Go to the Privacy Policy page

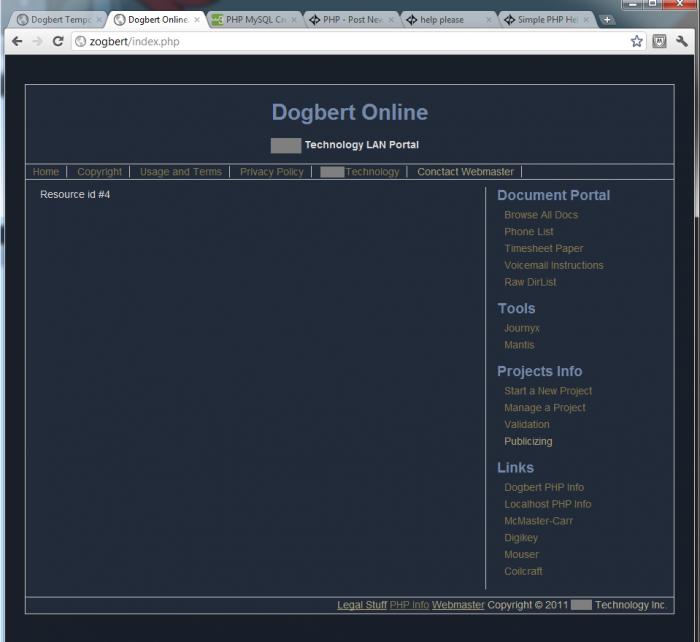click(271, 172)
